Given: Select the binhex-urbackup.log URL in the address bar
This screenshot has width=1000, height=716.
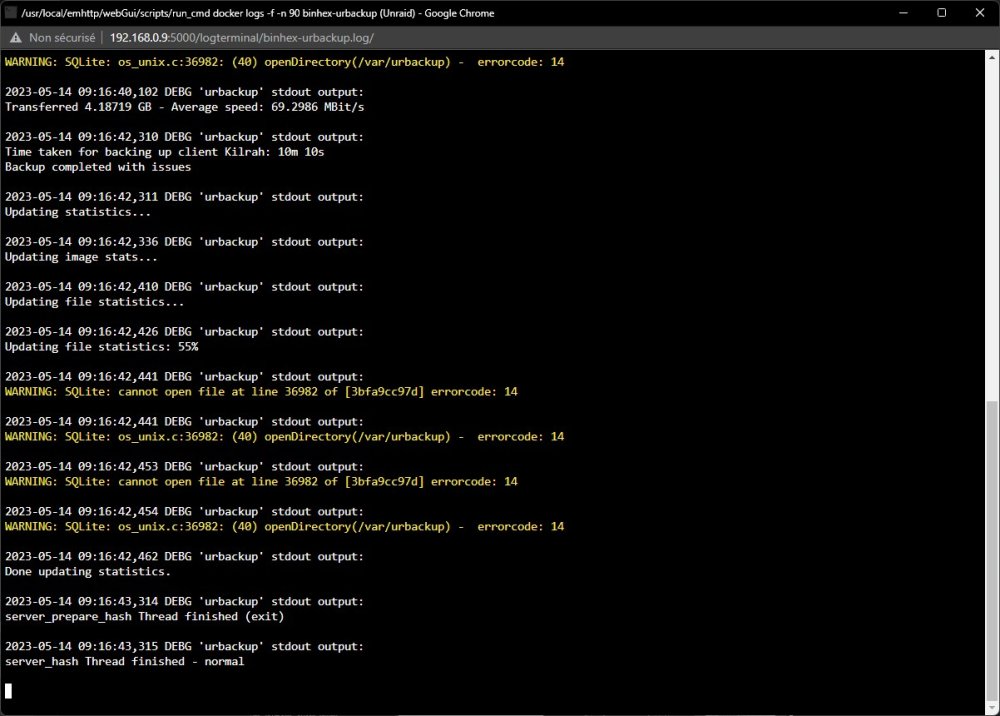Looking at the screenshot, I should click(x=242, y=38).
